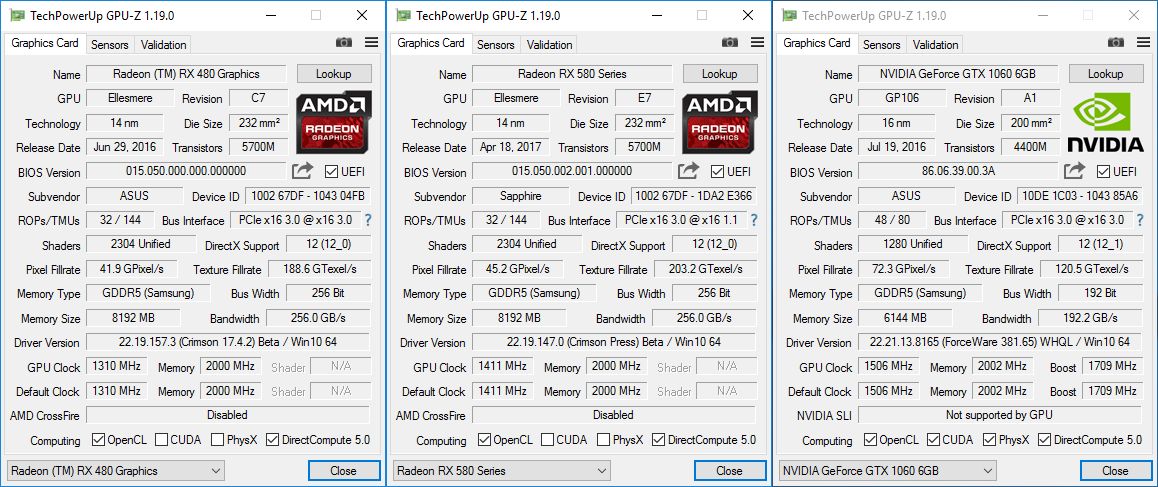1158x487 pixels.
Task: Click bus interface question mark in RX 480 window
Action: (367, 220)
